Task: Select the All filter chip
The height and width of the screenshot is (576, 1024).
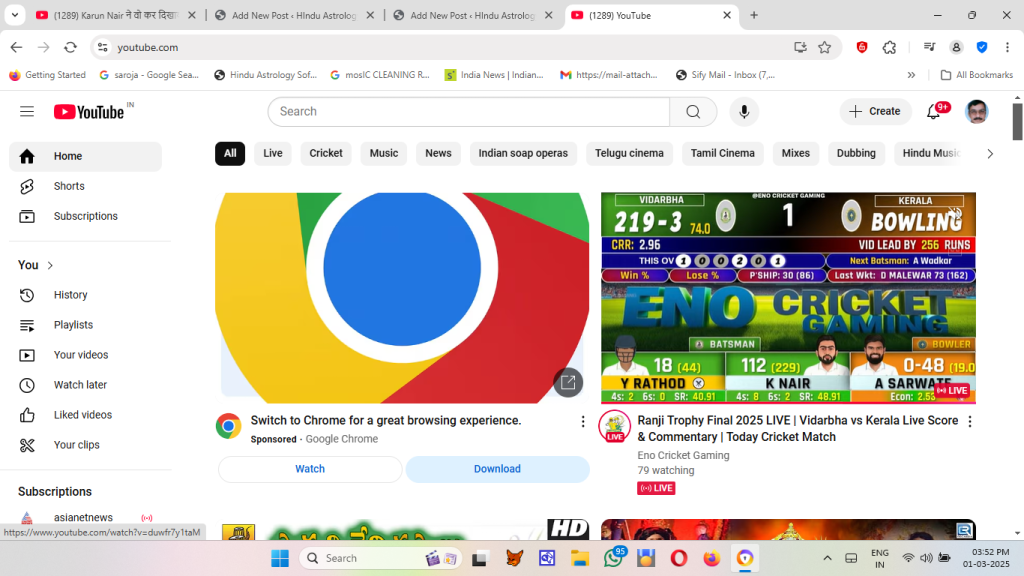Action: pyautogui.click(x=230, y=153)
